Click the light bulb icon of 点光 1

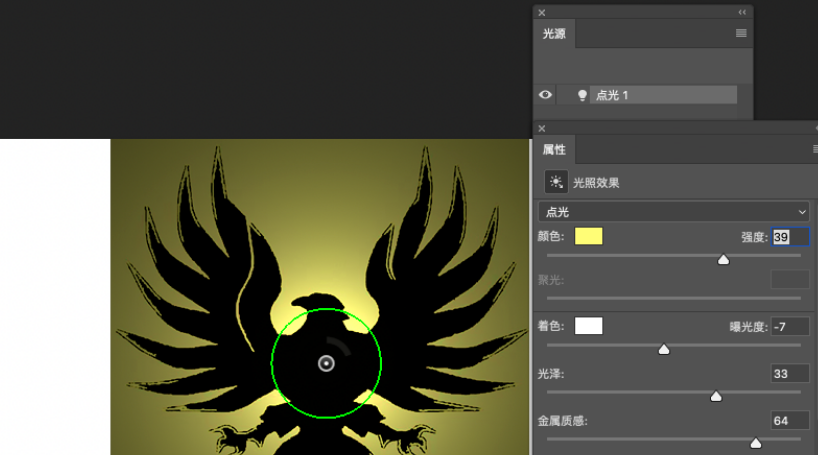[582, 95]
